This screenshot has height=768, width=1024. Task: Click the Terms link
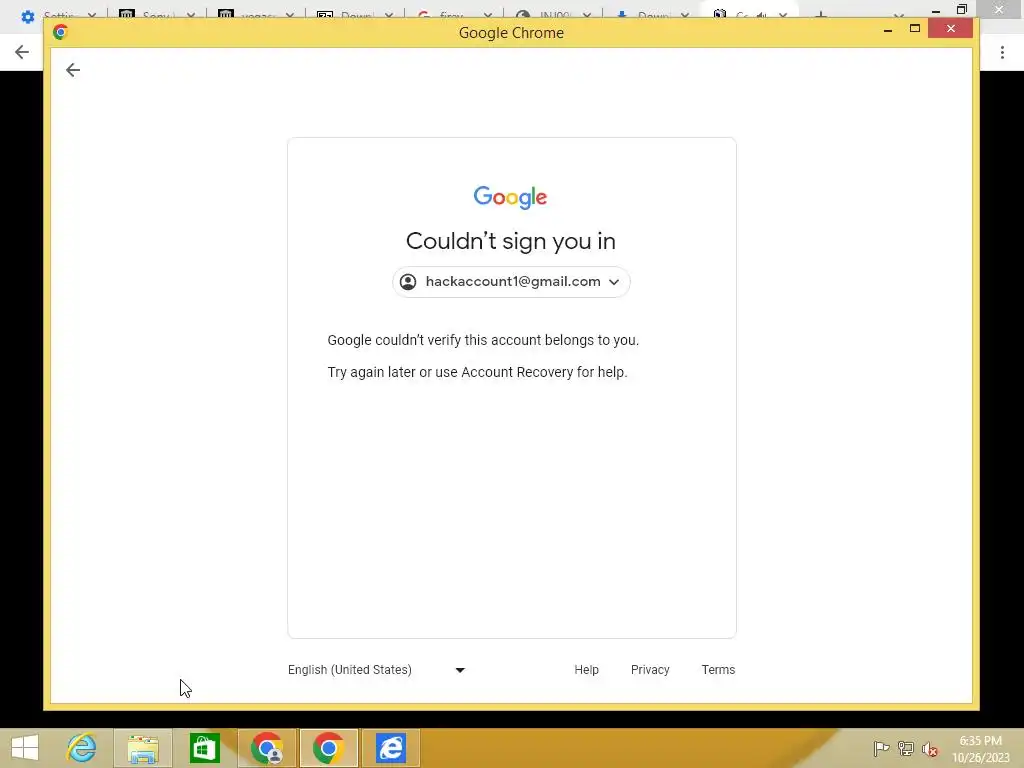tap(718, 669)
